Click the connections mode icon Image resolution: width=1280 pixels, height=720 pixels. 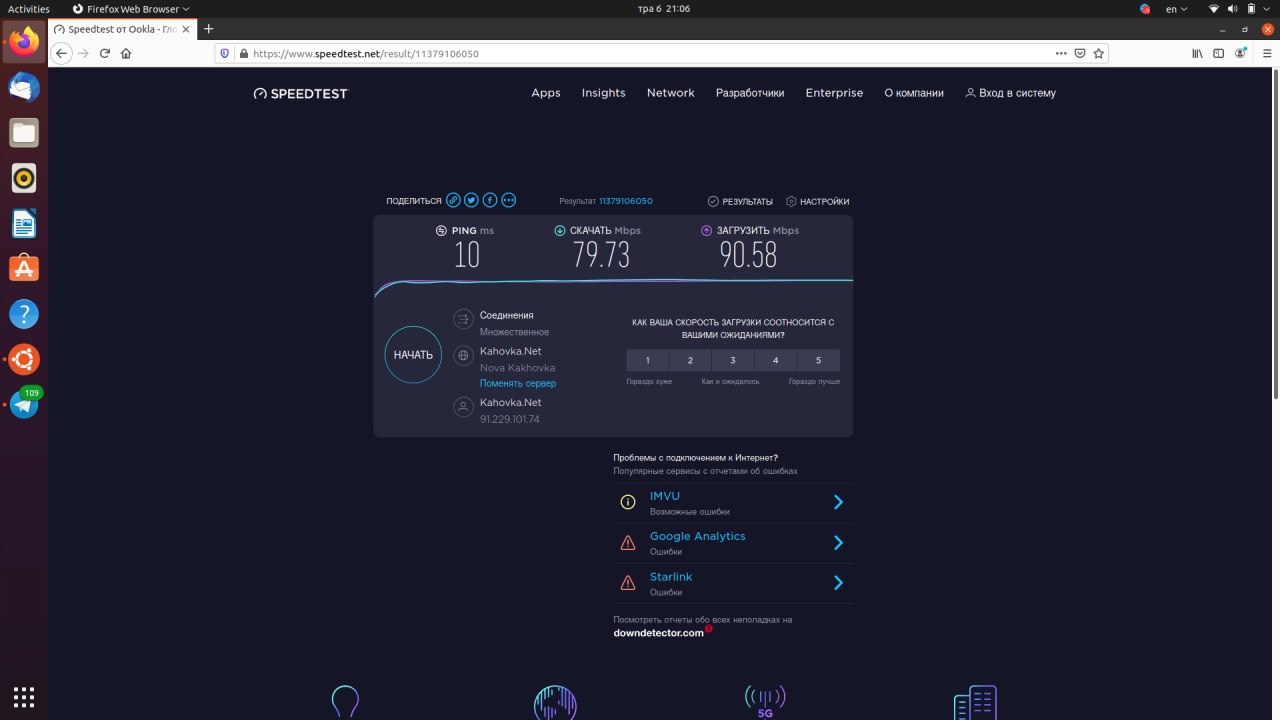[x=463, y=319]
